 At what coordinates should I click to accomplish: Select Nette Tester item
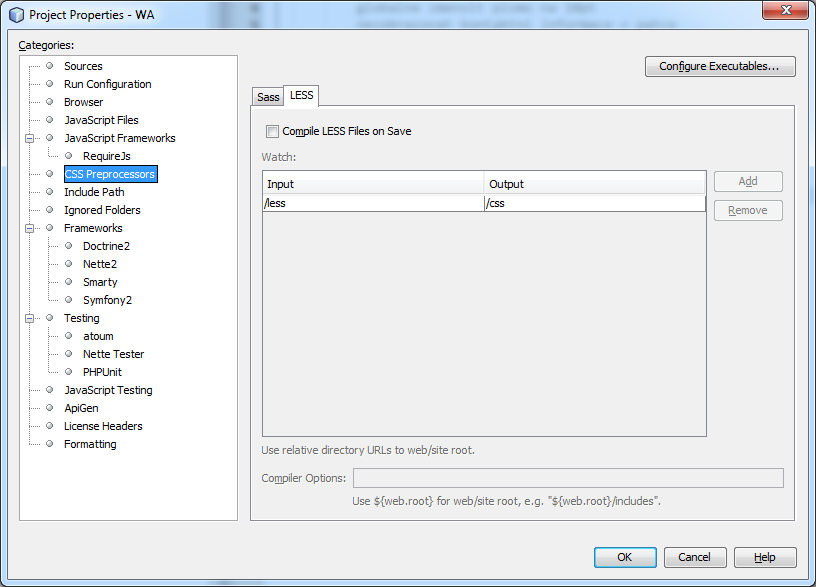(113, 354)
